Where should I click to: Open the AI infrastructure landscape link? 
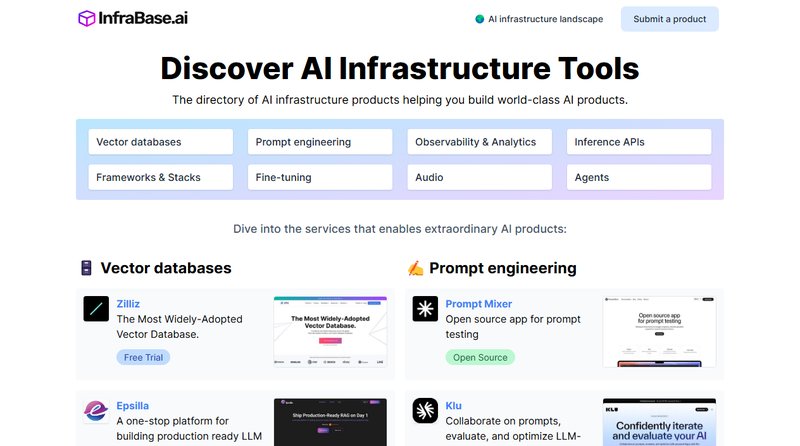click(x=545, y=19)
